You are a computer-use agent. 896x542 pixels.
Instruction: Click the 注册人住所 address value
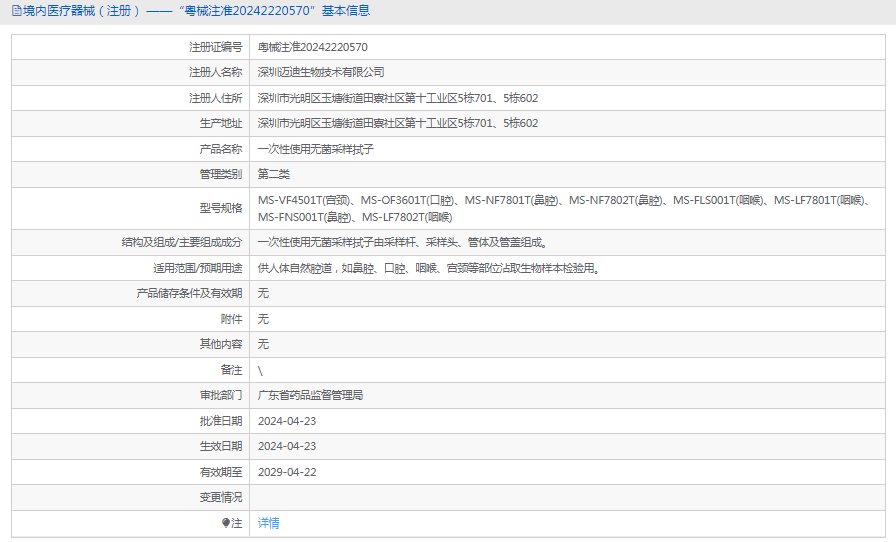pyautogui.click(x=398, y=98)
